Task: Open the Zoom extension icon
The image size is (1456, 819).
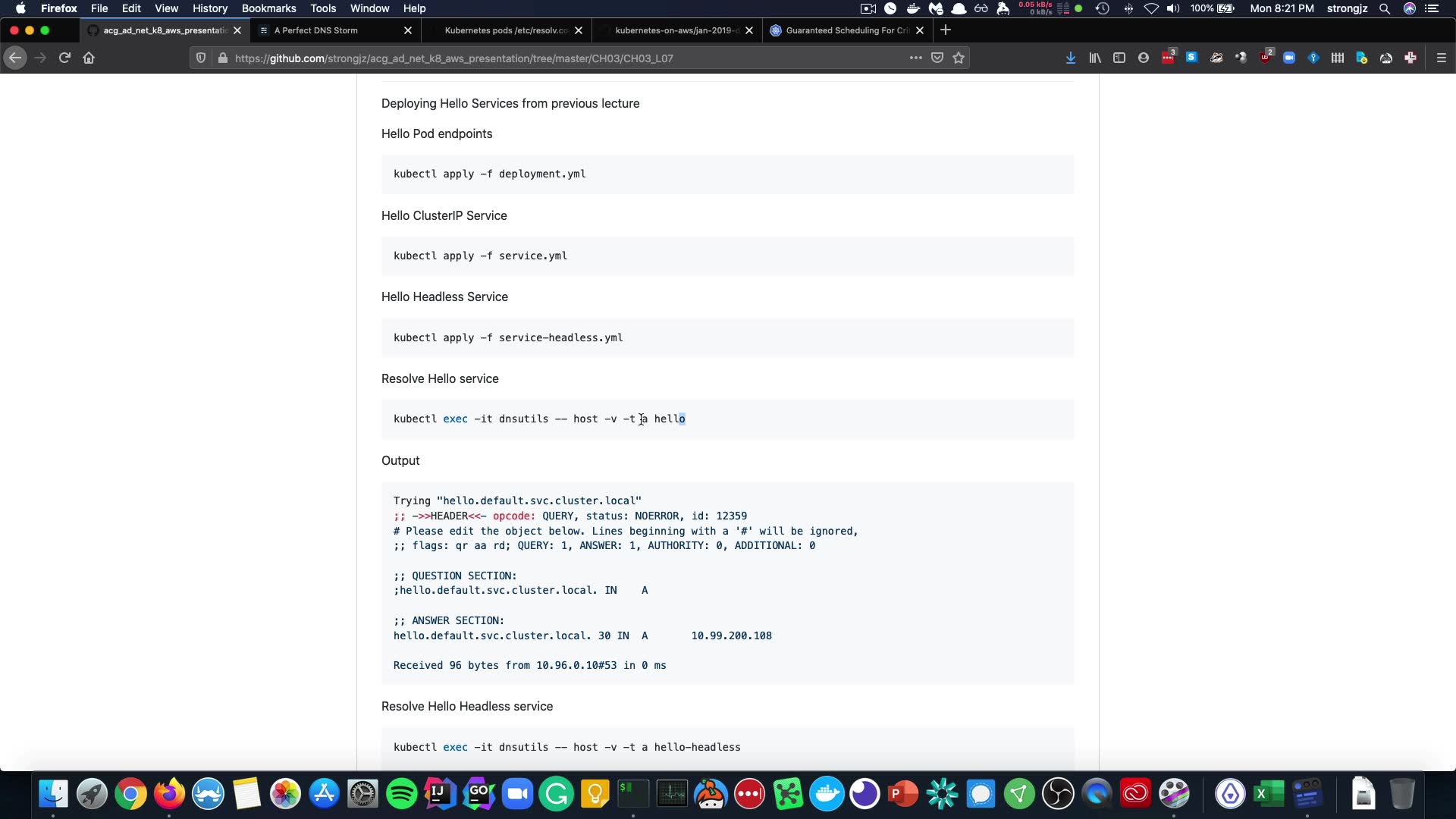Action: click(x=1289, y=58)
